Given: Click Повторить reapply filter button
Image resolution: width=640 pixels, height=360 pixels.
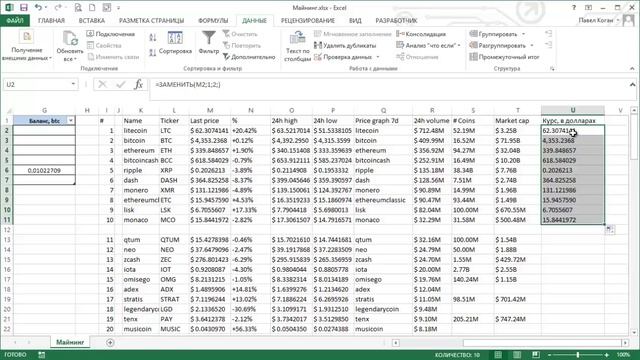Looking at the screenshot, I should coord(241,46).
